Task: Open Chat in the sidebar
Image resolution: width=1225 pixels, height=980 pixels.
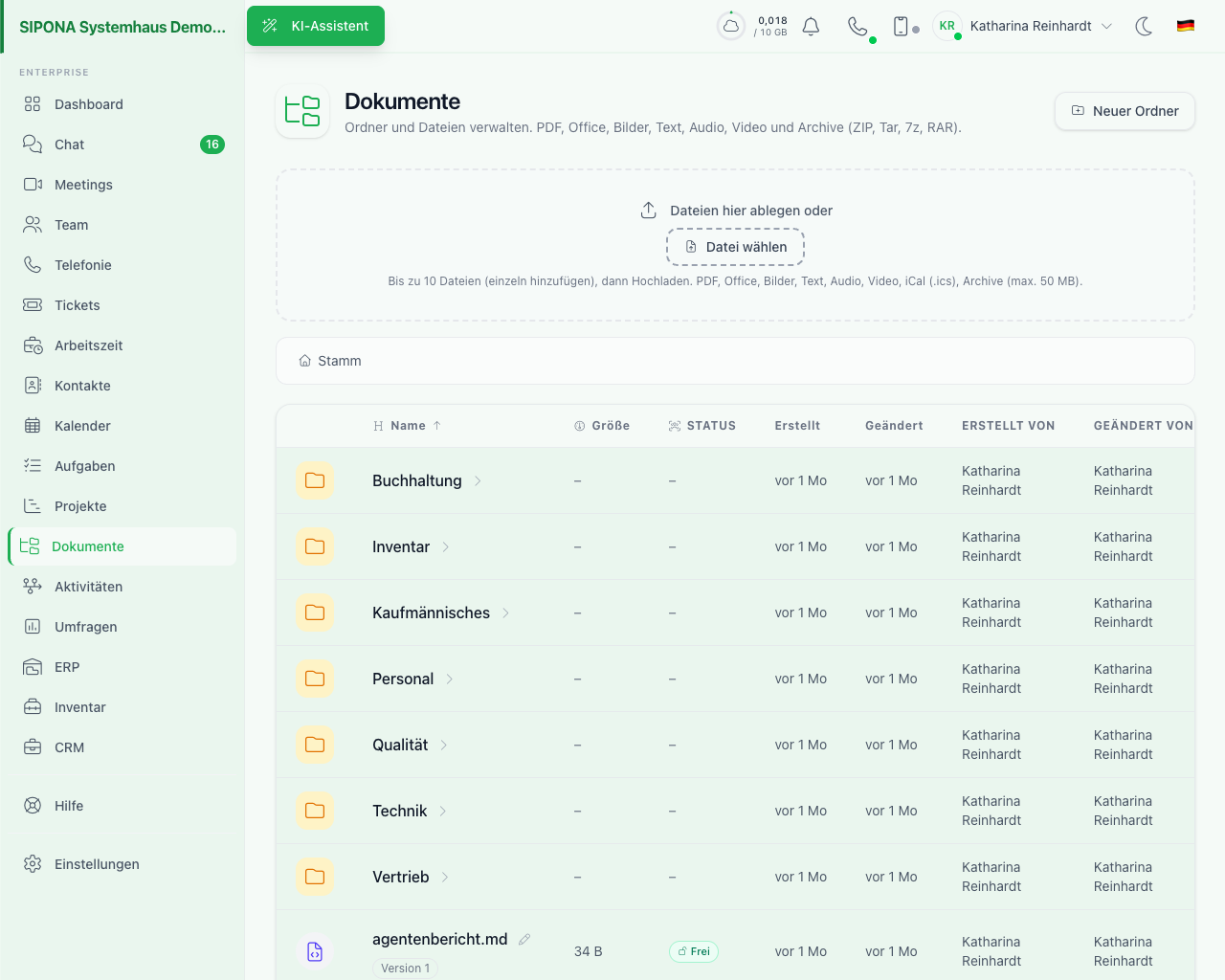Action: (122, 145)
